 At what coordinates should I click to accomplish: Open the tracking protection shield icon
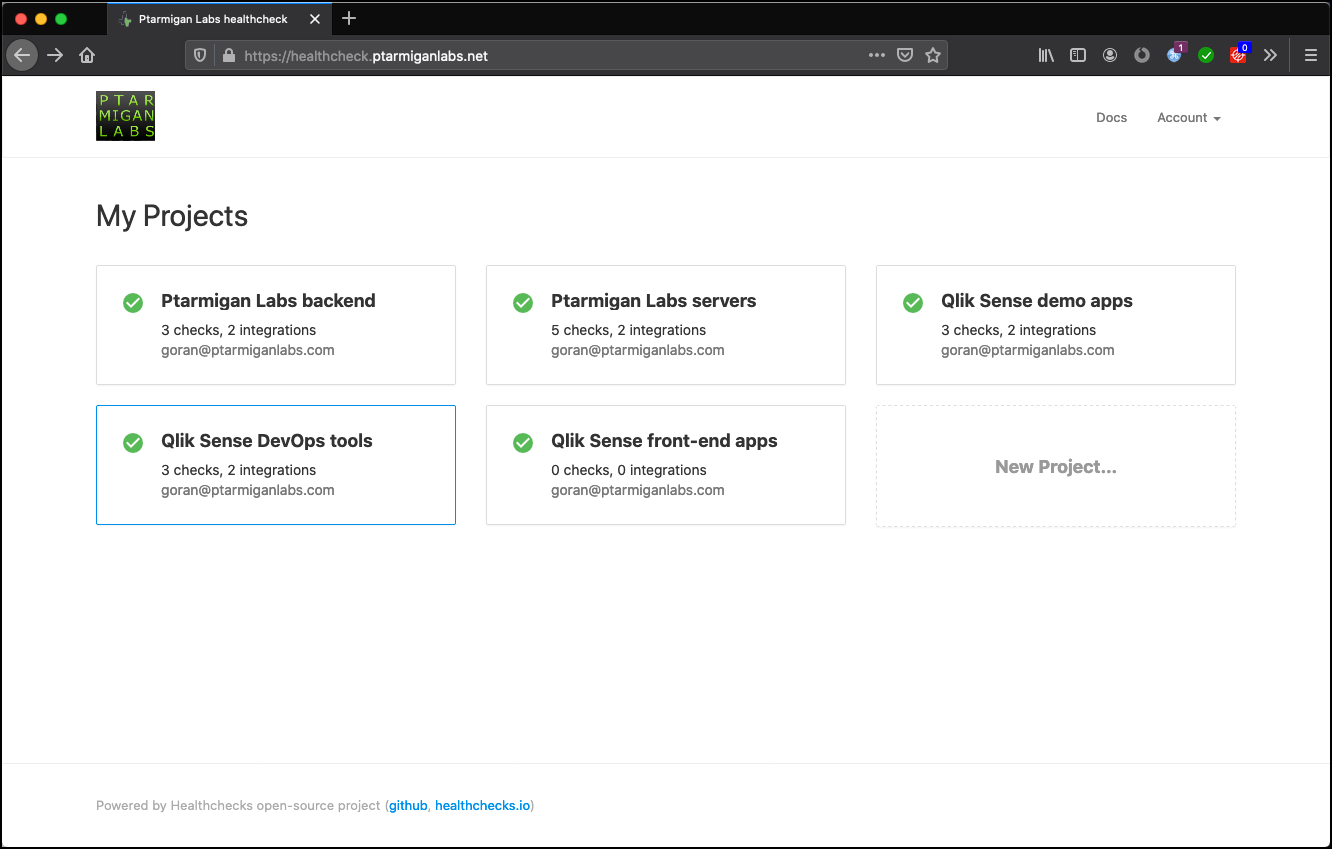click(200, 56)
